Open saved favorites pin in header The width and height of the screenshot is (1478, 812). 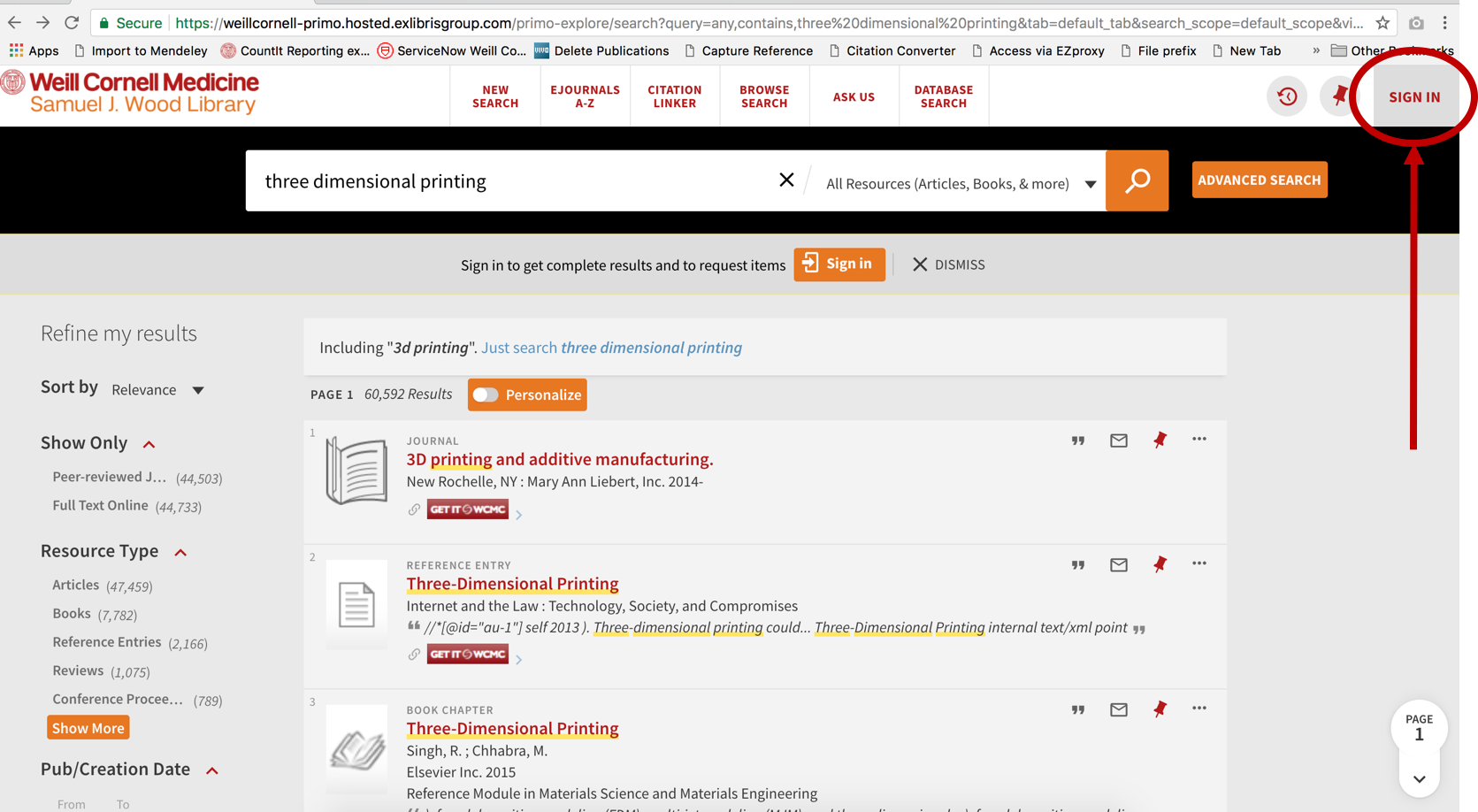pyautogui.click(x=1340, y=96)
